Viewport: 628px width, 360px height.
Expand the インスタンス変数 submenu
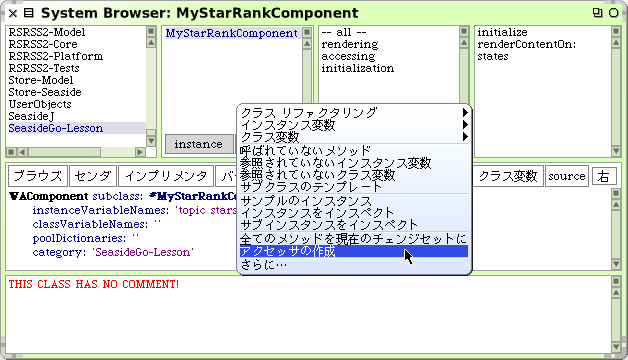[465, 125]
